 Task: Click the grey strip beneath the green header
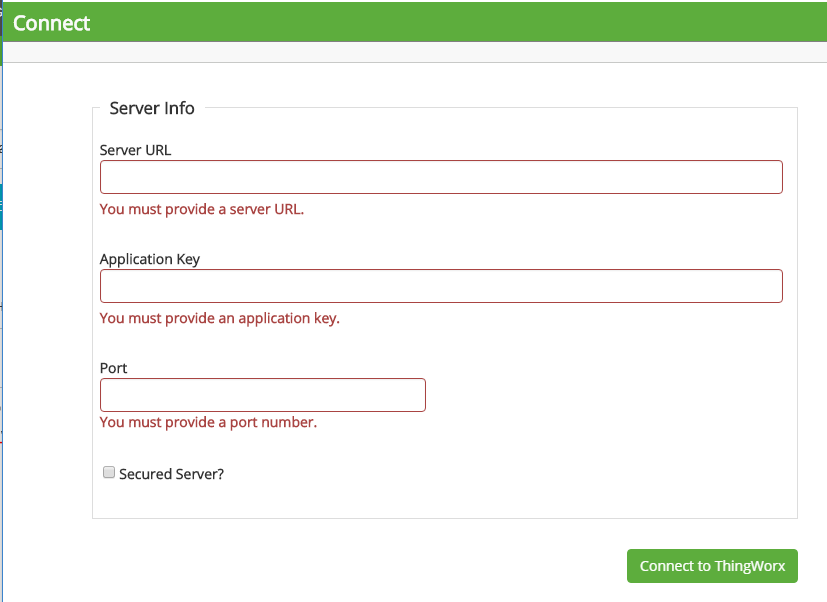(x=415, y=52)
